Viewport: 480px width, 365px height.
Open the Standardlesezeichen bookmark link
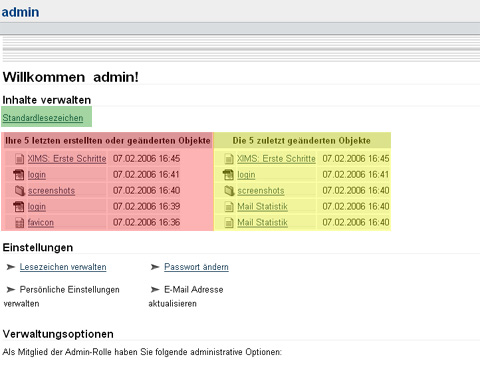tap(43, 118)
